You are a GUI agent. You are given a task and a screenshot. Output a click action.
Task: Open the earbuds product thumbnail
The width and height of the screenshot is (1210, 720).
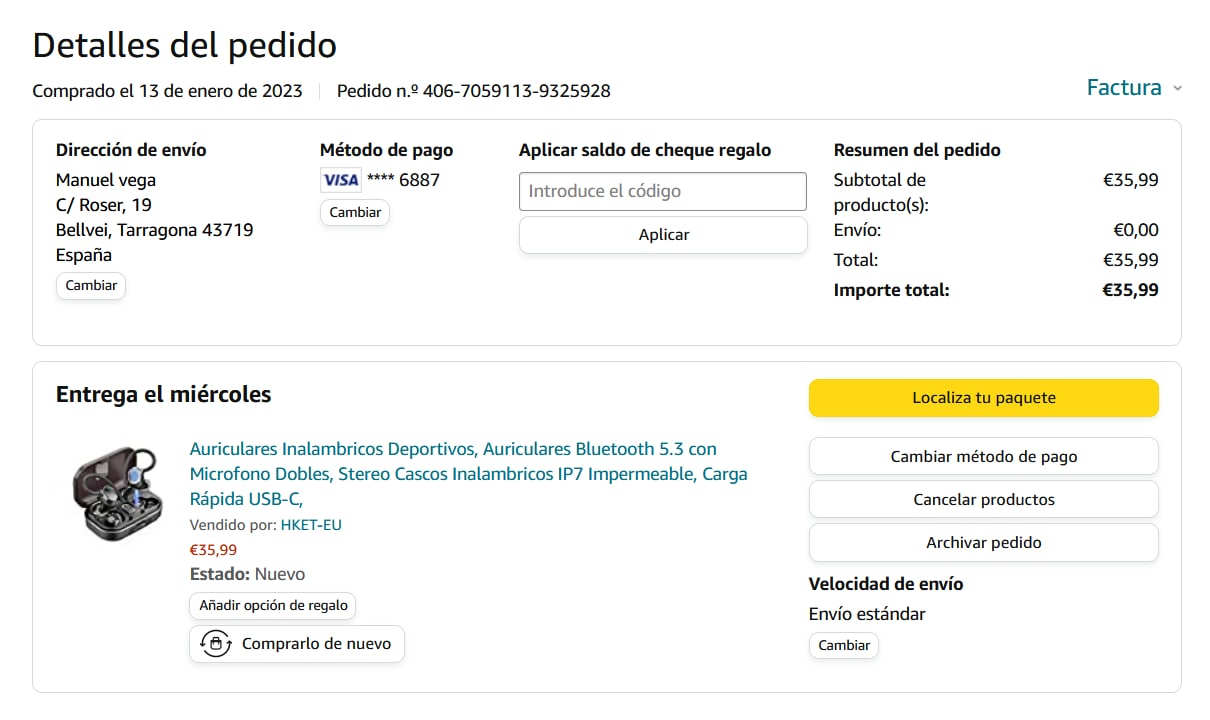click(118, 494)
